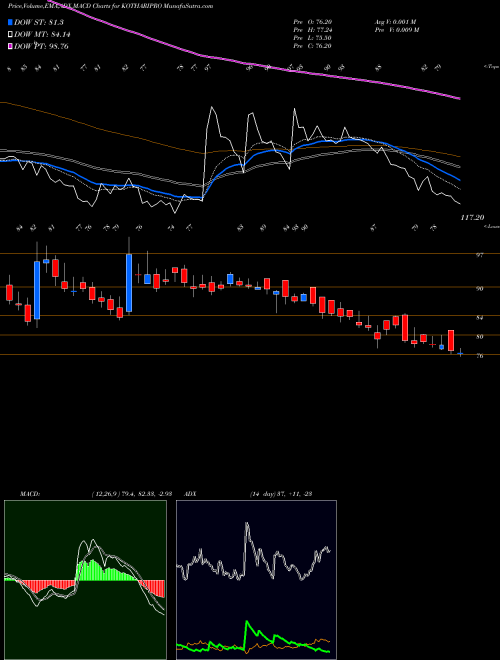Image resolution: width=500 pixels, height=660 pixels.
Task: Select the 'DOW PT: 98.76' legend label
Action: (x=41, y=46)
